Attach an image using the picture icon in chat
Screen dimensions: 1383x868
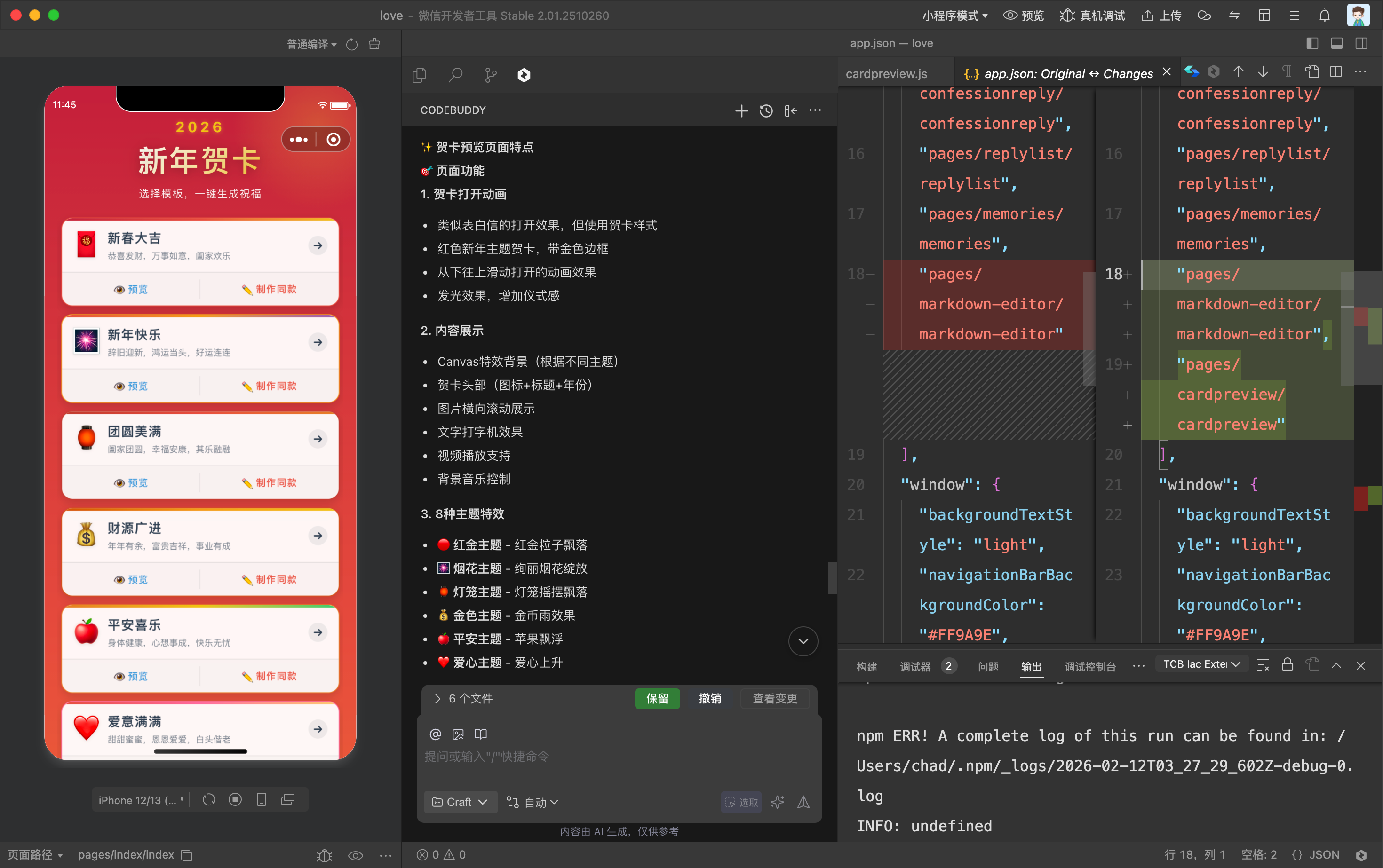(458, 734)
